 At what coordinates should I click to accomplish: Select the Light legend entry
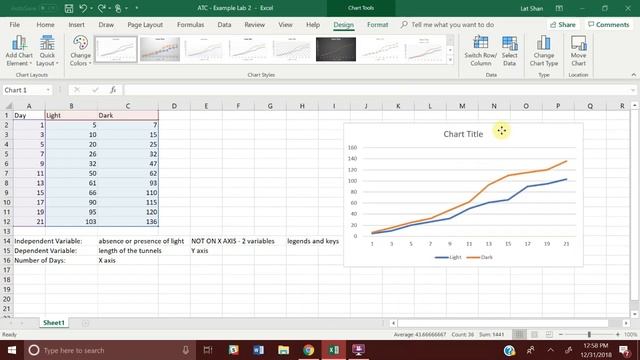coord(448,257)
